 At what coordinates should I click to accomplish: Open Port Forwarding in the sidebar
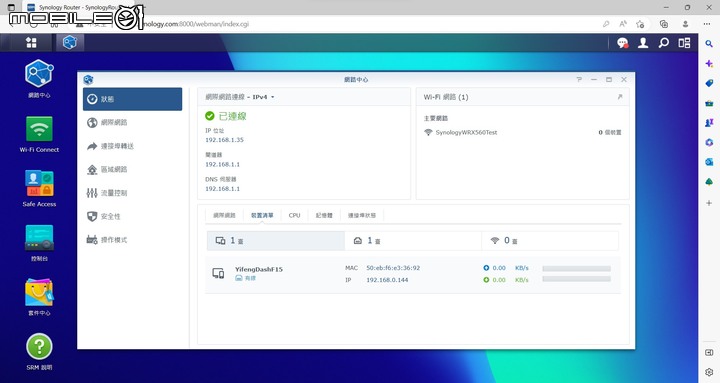(x=132, y=146)
